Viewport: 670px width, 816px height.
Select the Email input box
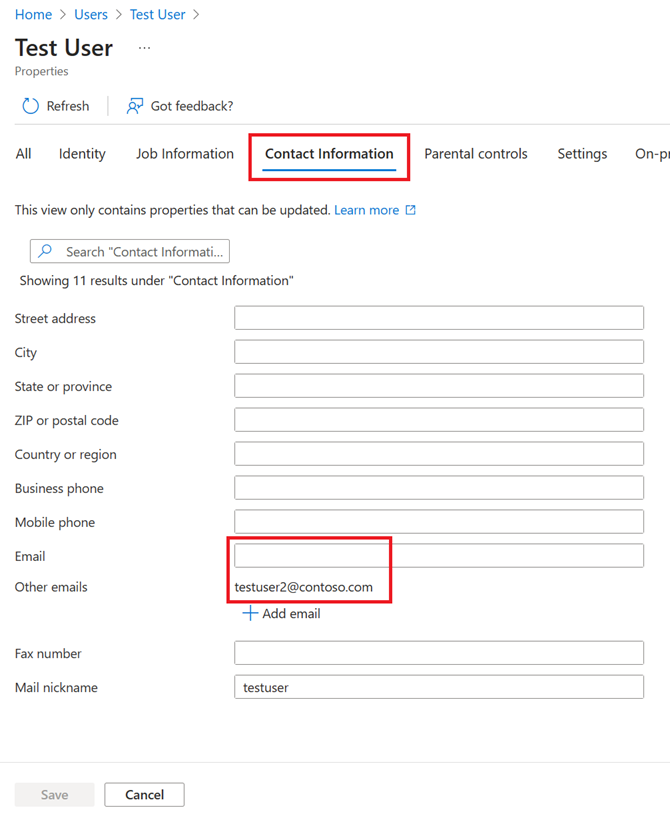[x=439, y=556]
